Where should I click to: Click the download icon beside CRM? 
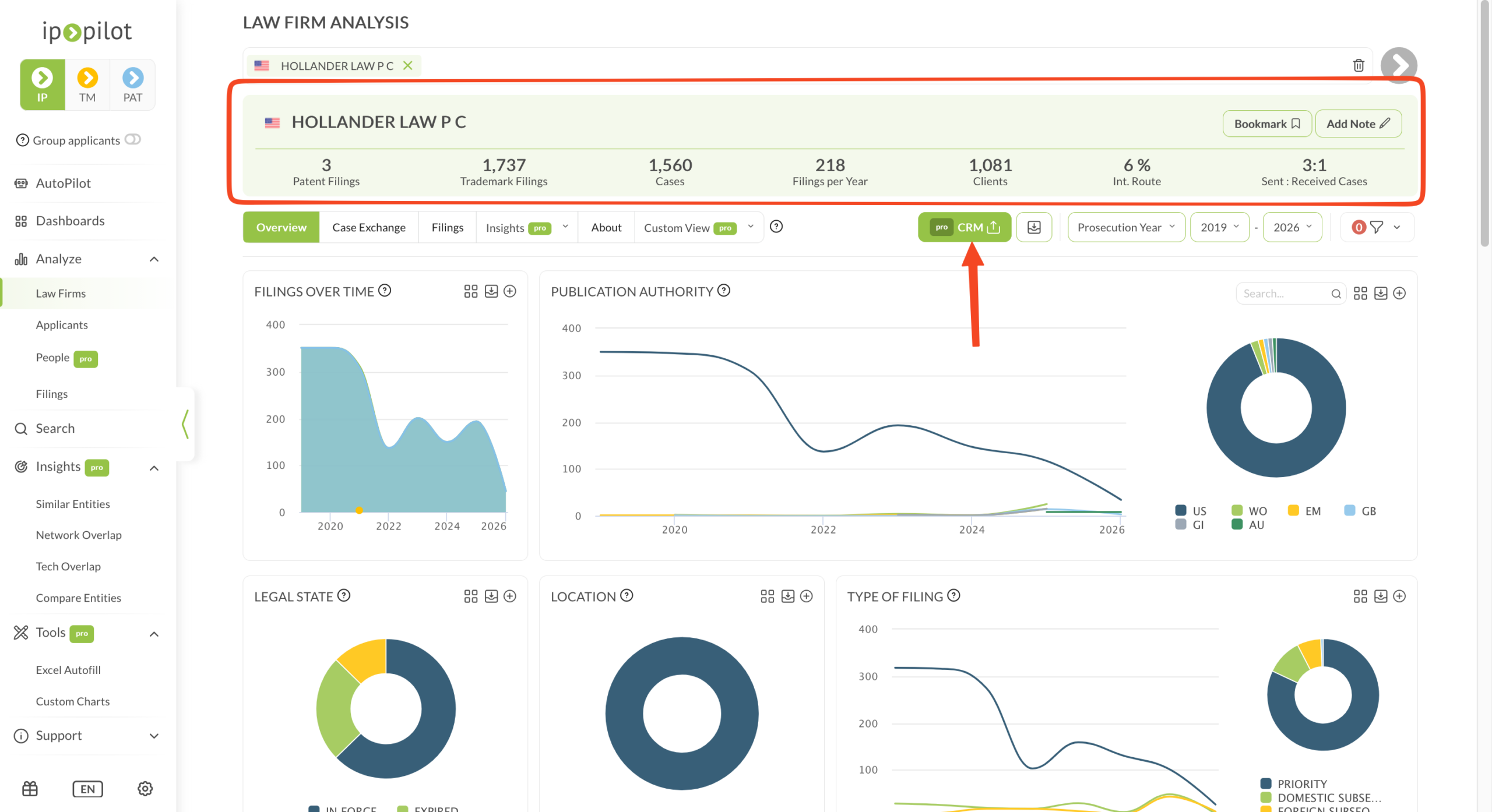tap(1034, 227)
